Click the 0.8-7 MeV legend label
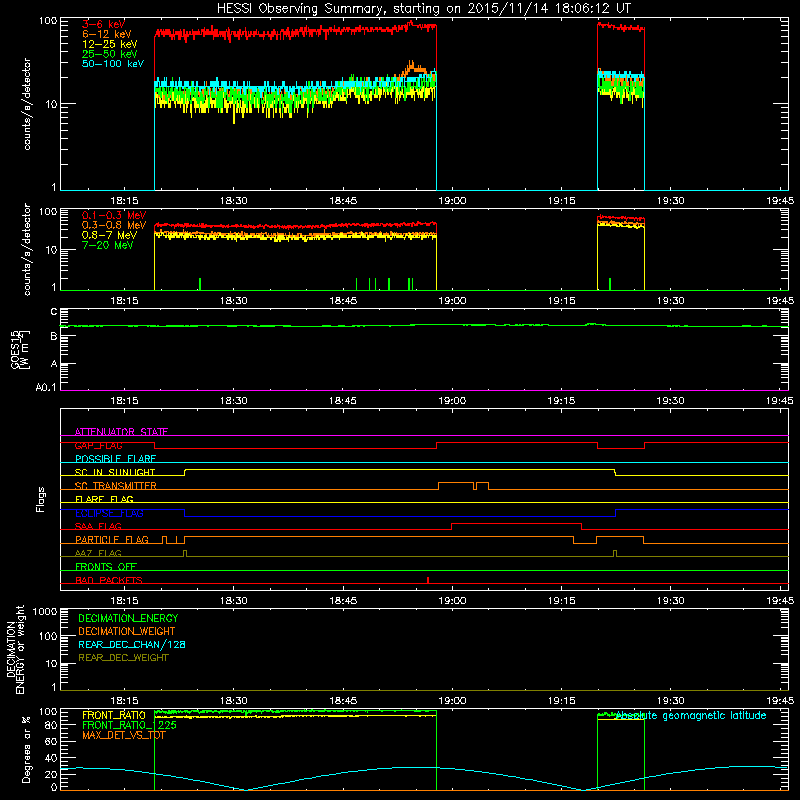This screenshot has height=800, width=800. [x=109, y=235]
